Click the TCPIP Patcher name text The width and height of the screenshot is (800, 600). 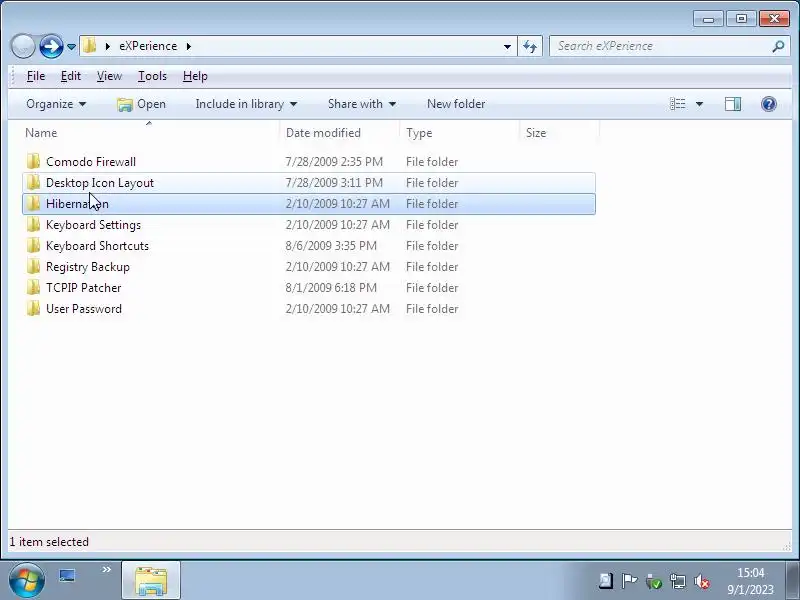click(84, 288)
